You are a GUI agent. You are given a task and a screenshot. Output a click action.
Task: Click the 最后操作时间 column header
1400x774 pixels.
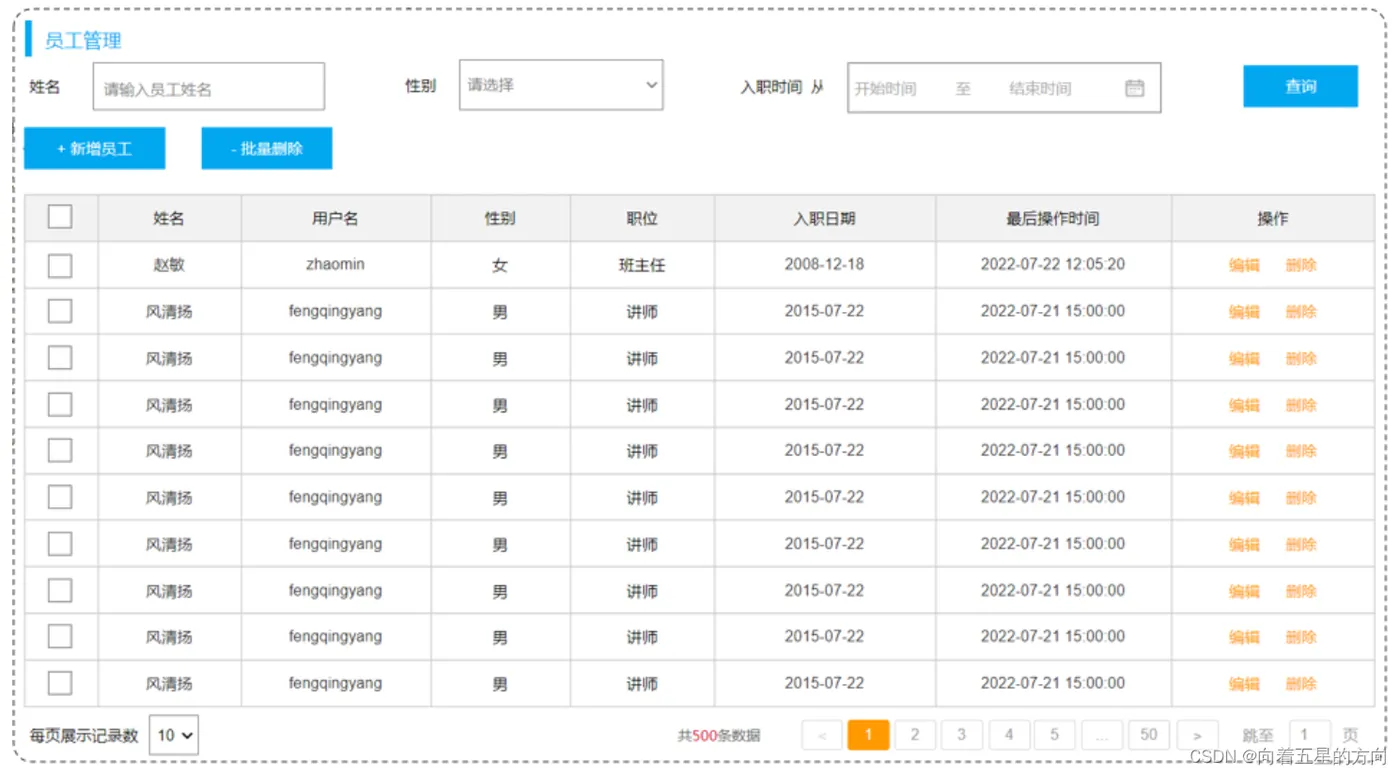pos(1053,218)
